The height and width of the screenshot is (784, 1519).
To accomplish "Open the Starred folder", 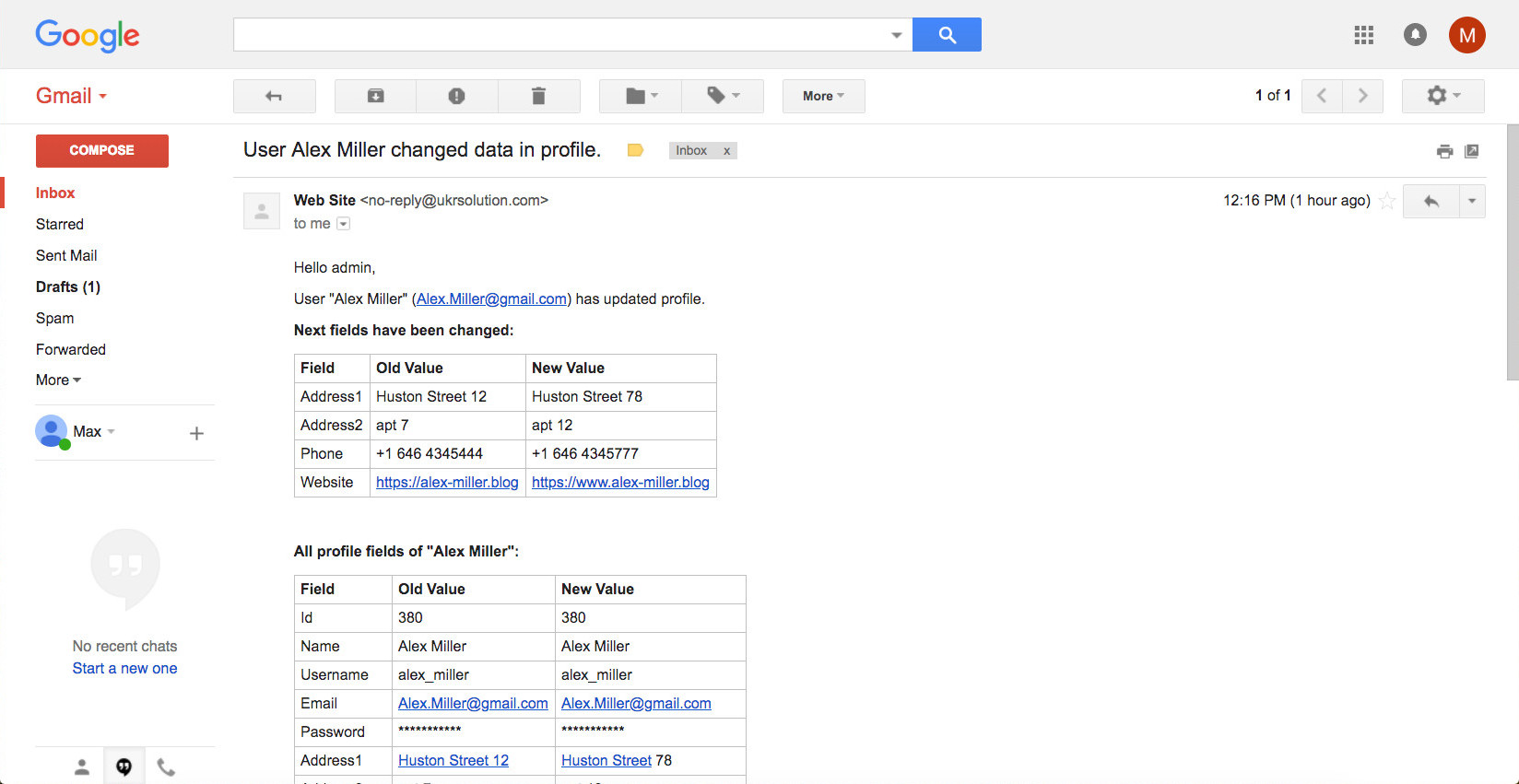I will (60, 224).
